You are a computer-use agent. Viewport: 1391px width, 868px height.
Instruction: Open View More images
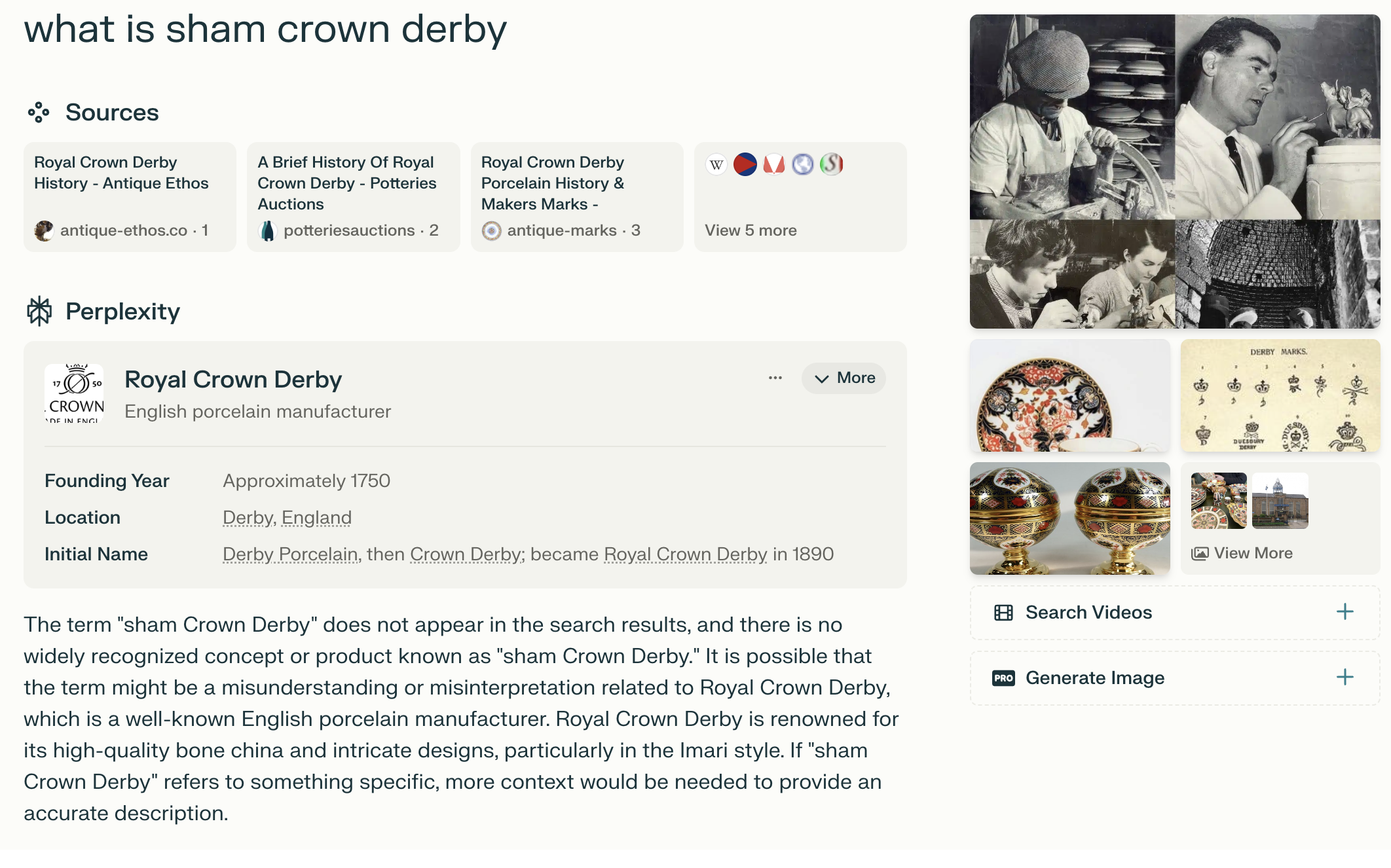(x=1242, y=553)
